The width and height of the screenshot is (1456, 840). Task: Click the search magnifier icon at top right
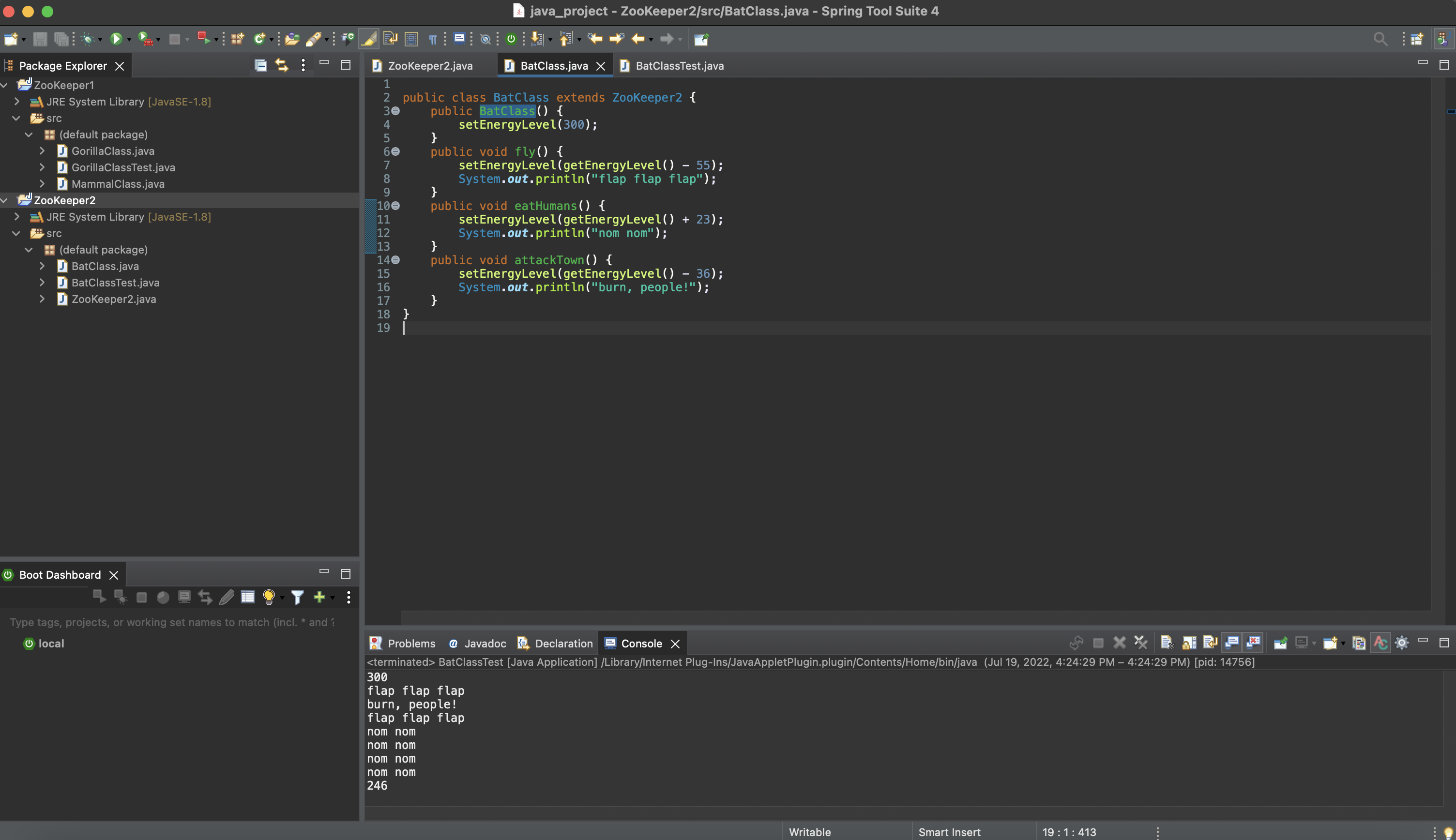(x=1380, y=39)
